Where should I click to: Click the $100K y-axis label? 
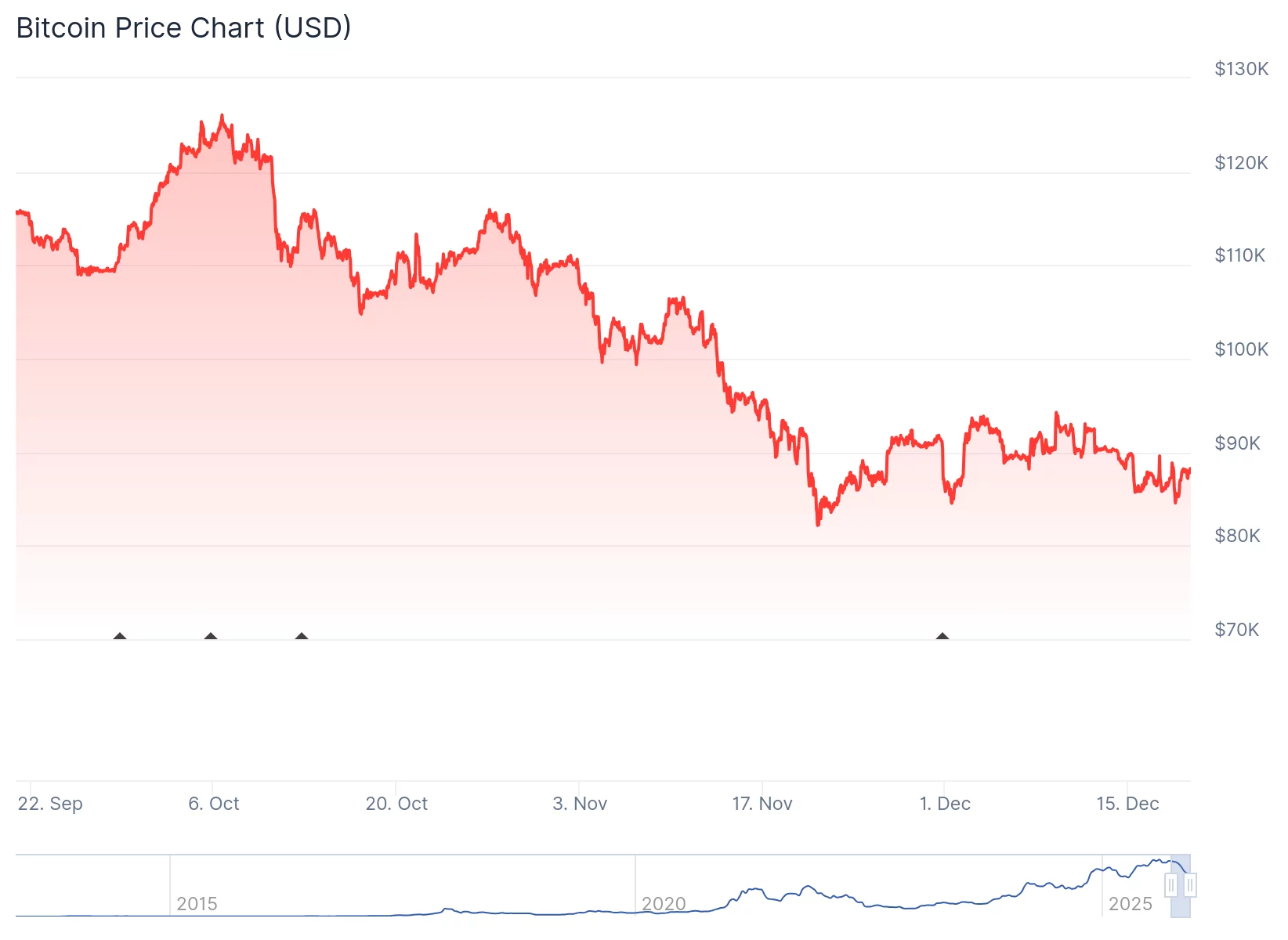[x=1241, y=349]
